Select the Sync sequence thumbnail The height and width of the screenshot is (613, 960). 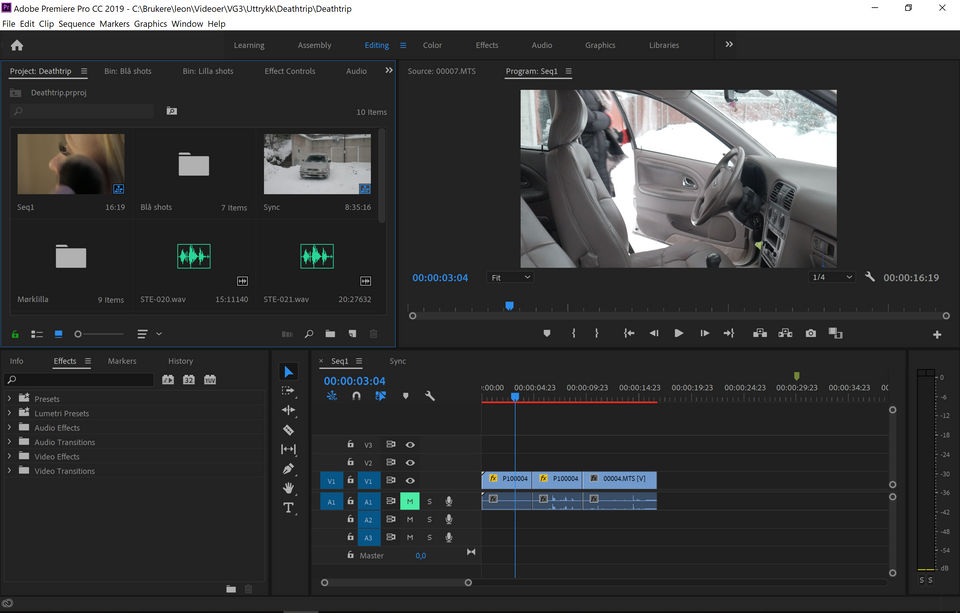click(317, 164)
